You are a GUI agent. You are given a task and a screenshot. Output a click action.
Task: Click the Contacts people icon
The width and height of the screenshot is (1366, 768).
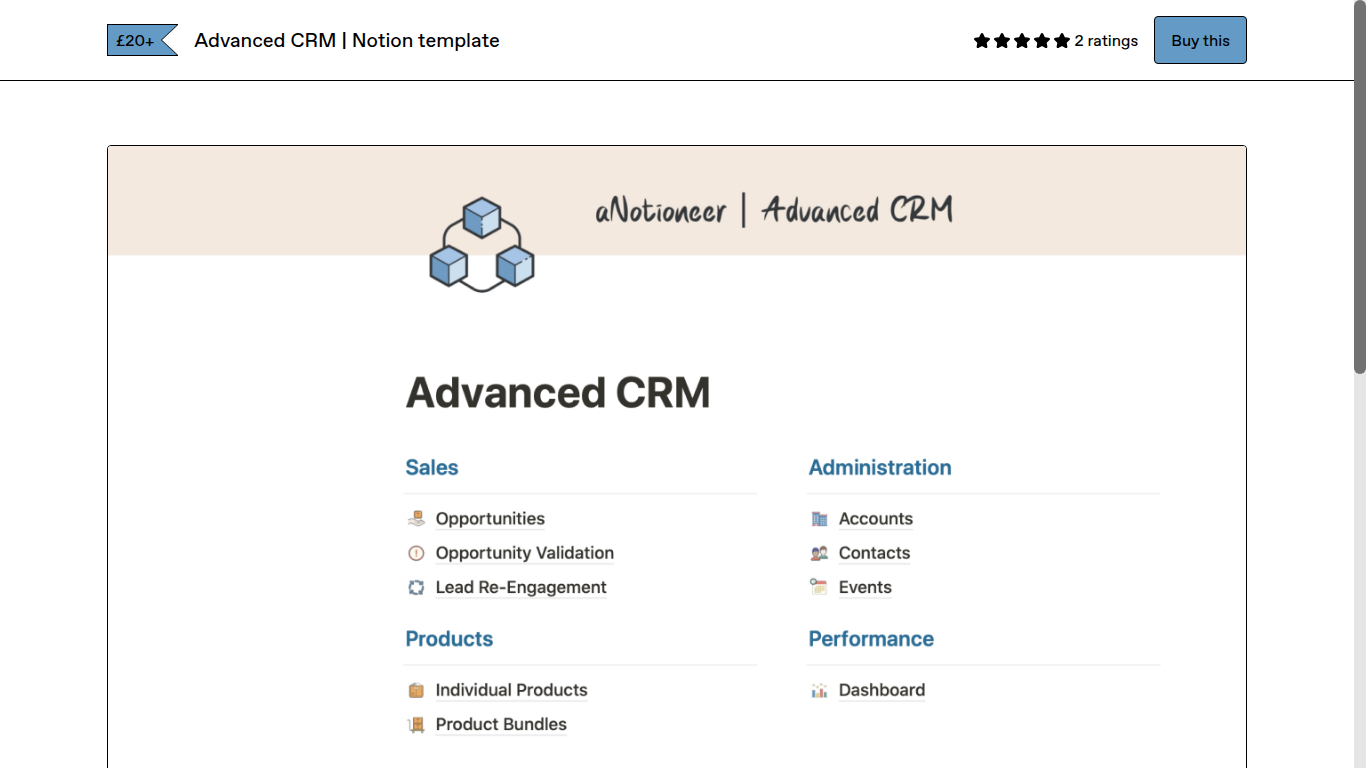click(820, 553)
